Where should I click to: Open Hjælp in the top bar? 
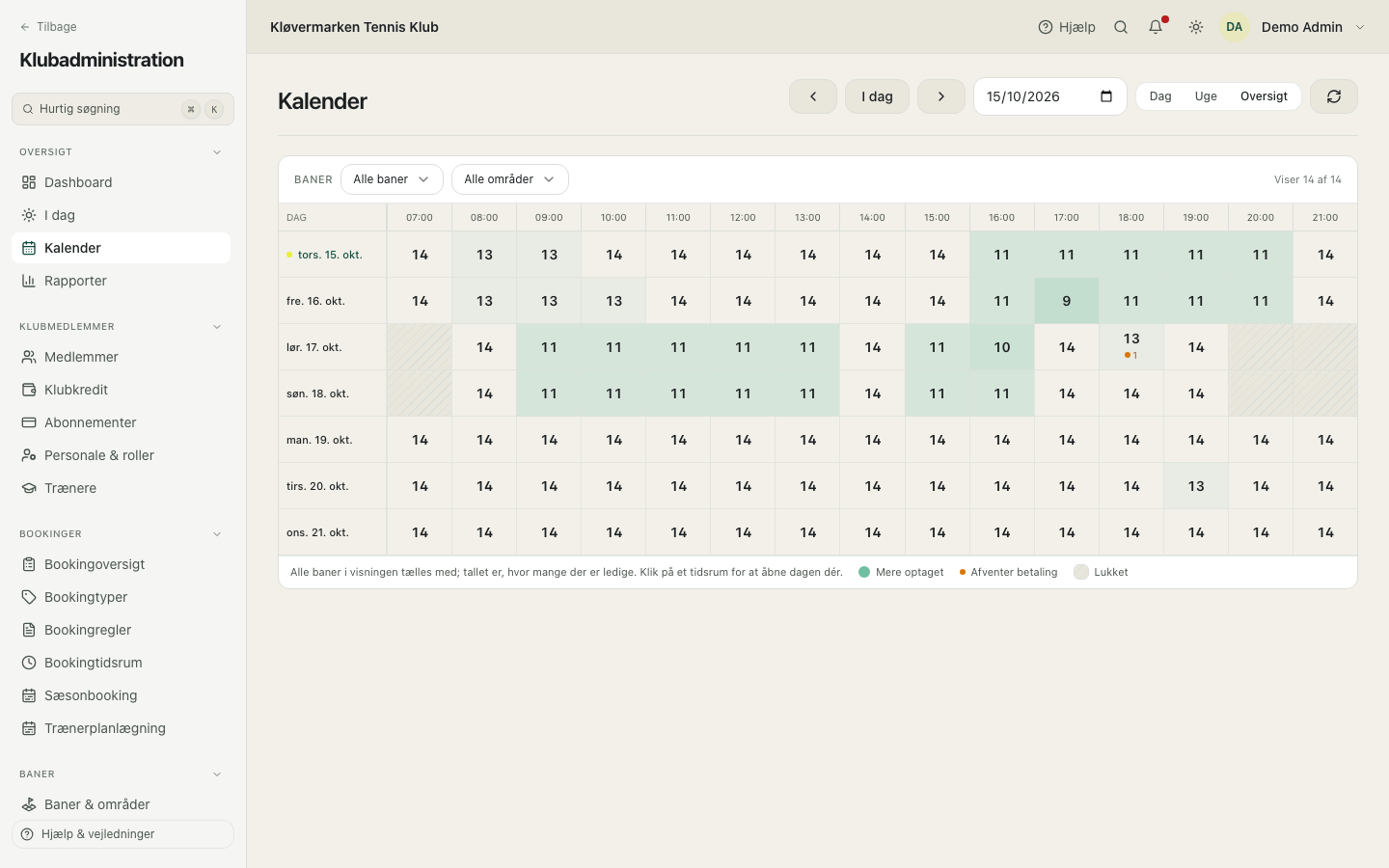pyautogui.click(x=1067, y=27)
